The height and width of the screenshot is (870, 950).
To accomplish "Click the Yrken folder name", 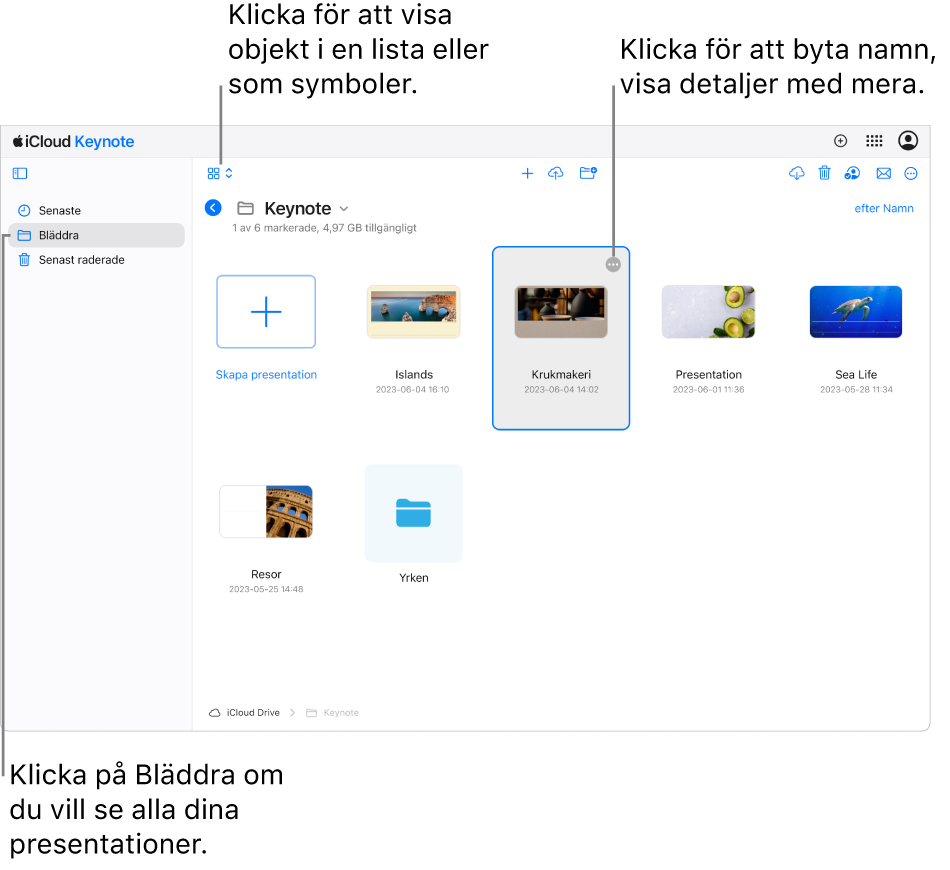I will pos(414,578).
